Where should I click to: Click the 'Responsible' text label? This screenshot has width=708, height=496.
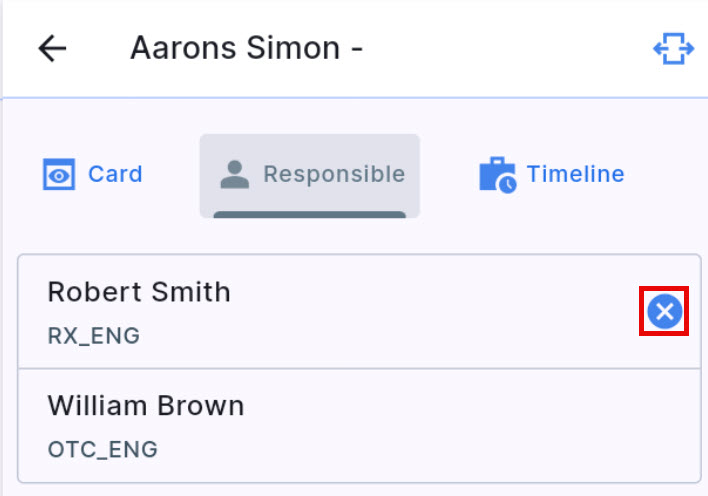(334, 175)
